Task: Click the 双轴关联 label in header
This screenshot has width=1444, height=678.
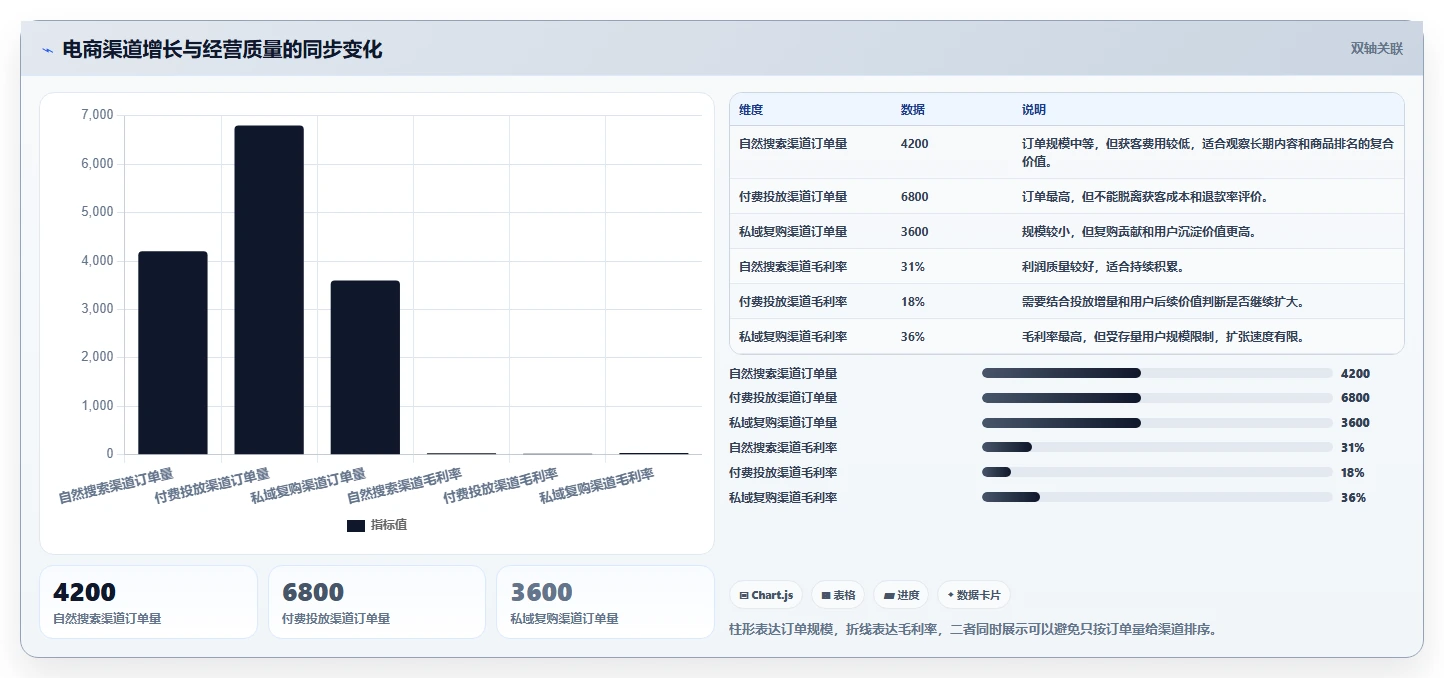Action: [1377, 48]
